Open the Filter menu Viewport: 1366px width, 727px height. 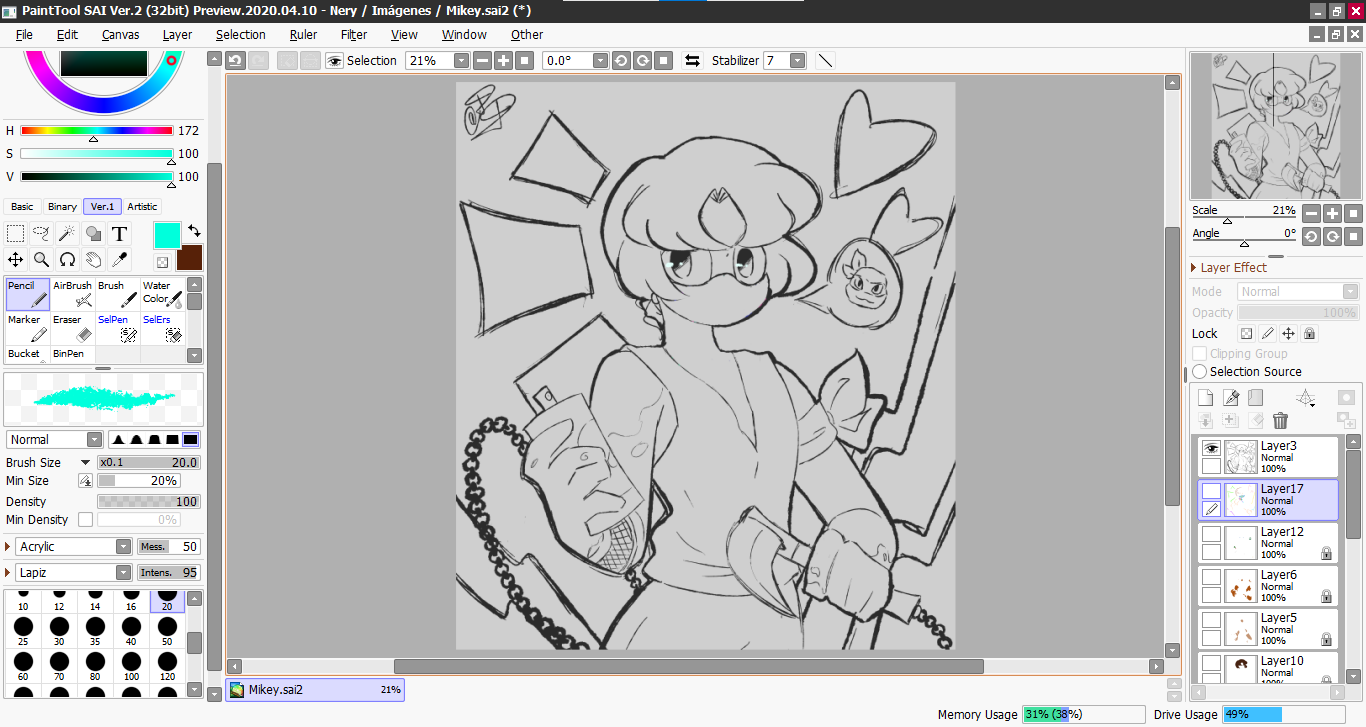tap(354, 35)
